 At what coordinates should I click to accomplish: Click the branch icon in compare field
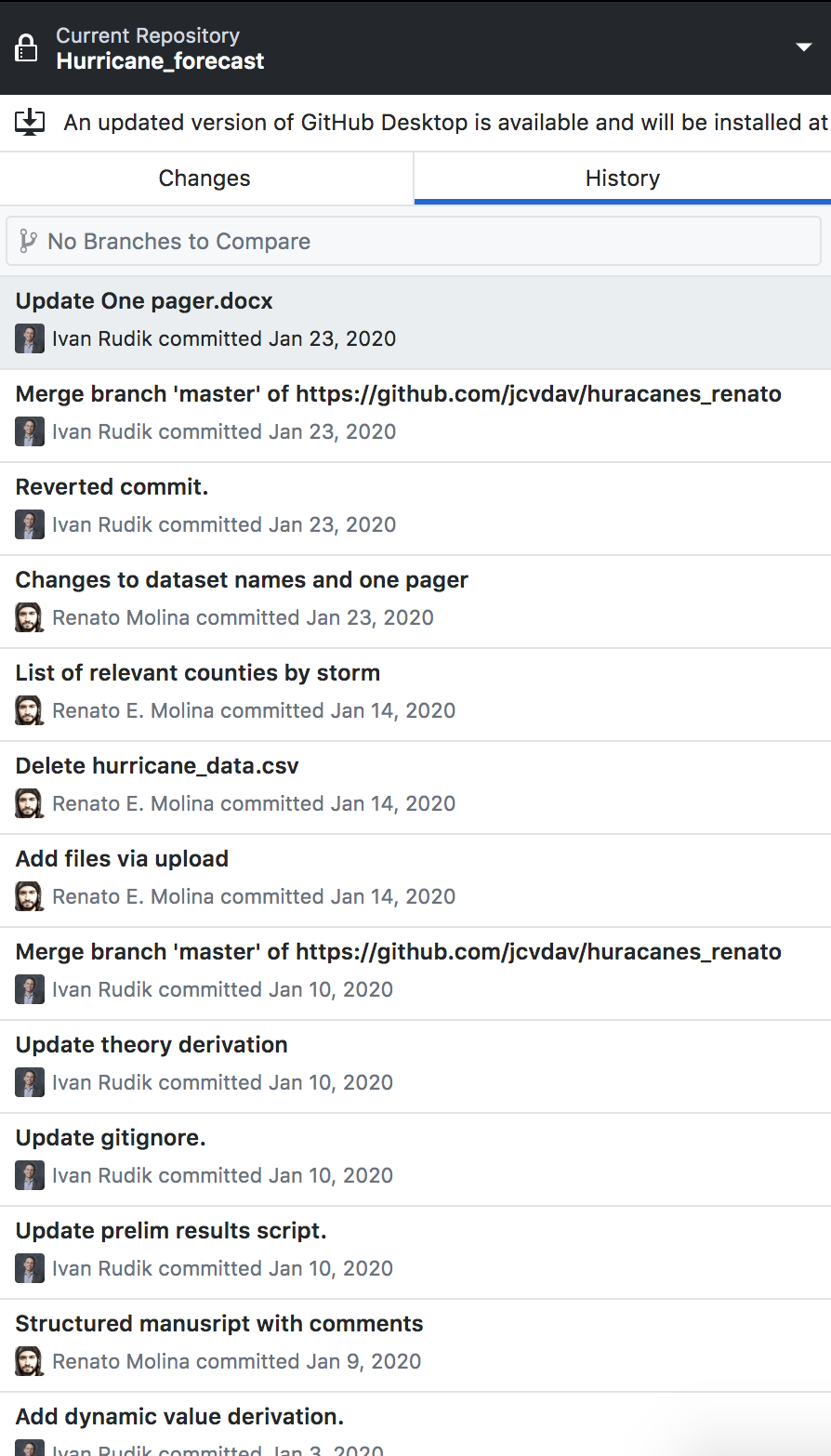28,242
